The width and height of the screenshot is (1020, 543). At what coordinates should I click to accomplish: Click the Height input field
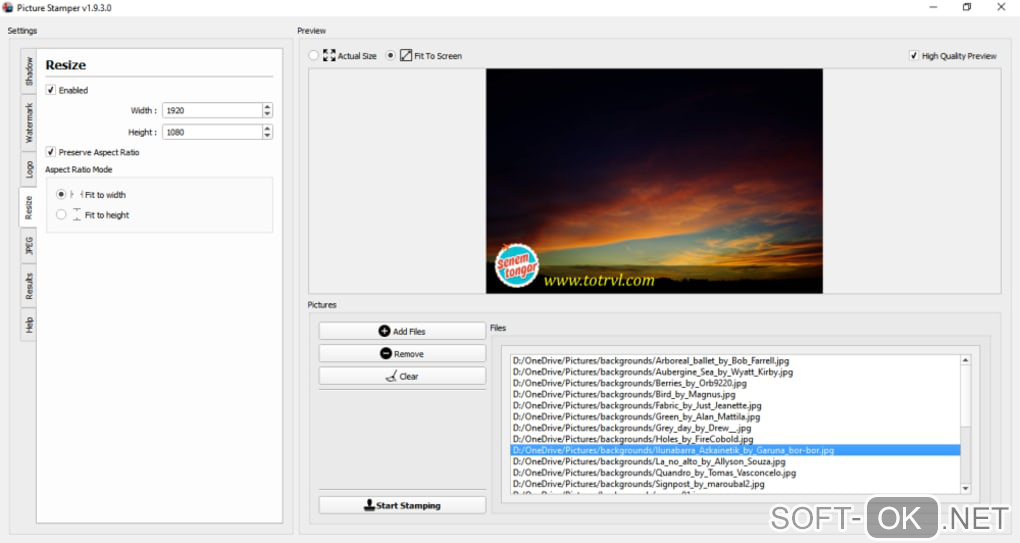(x=212, y=131)
